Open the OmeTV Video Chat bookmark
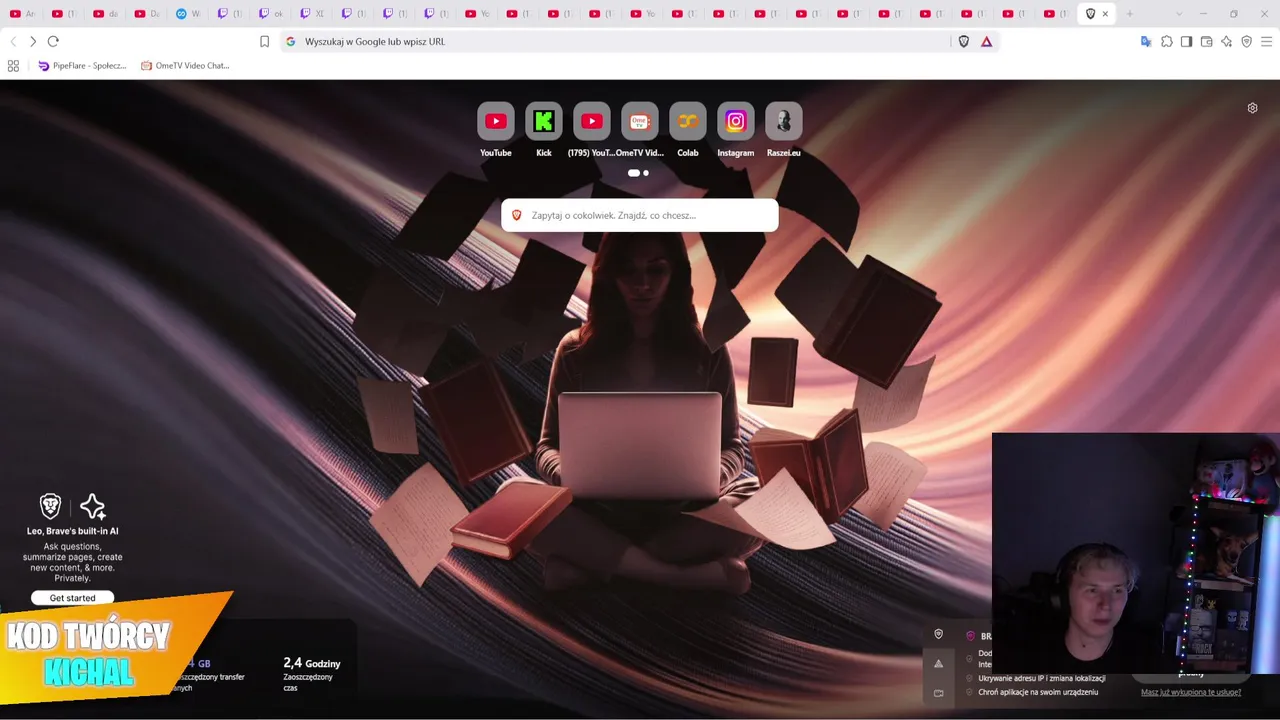The height and width of the screenshot is (720, 1280). 185,66
